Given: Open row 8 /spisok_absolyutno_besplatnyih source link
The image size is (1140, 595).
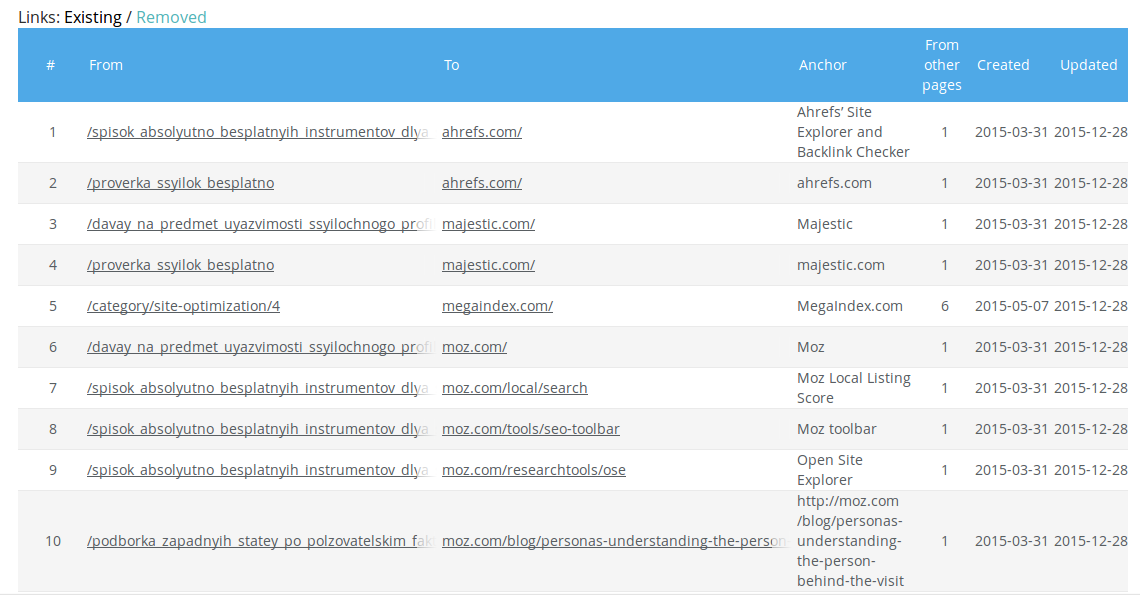Looking at the screenshot, I should point(259,429).
